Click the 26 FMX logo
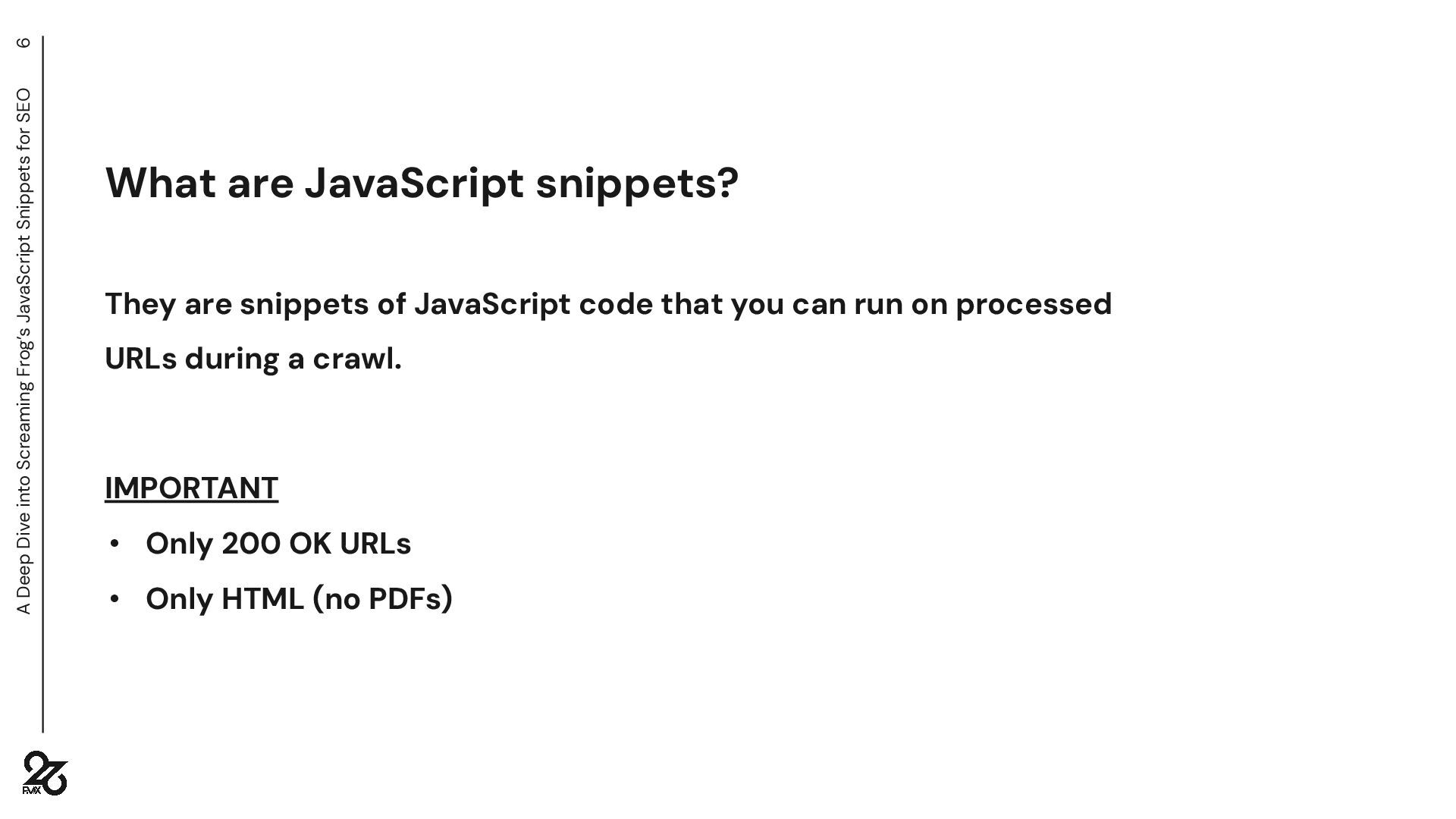1456x819 pixels. [45, 773]
